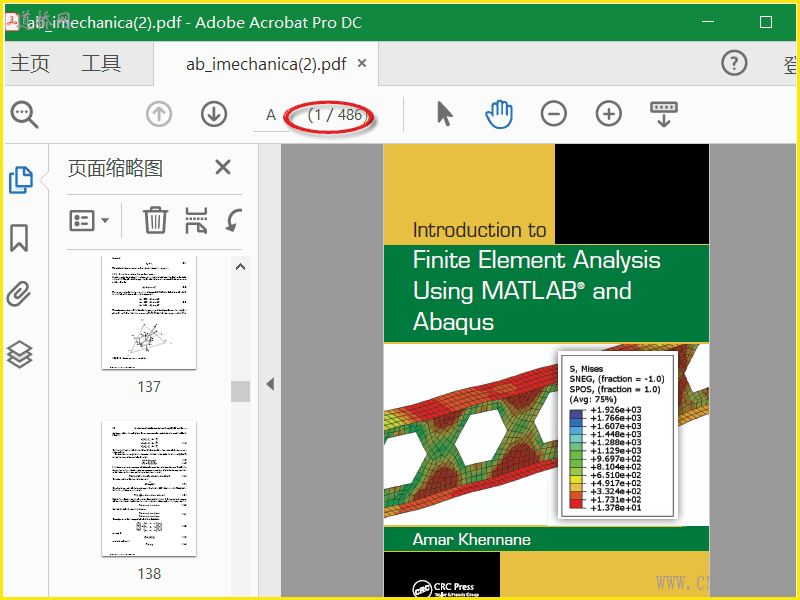800x600 pixels.
Task: Click page label 137 text
Action: (x=149, y=387)
